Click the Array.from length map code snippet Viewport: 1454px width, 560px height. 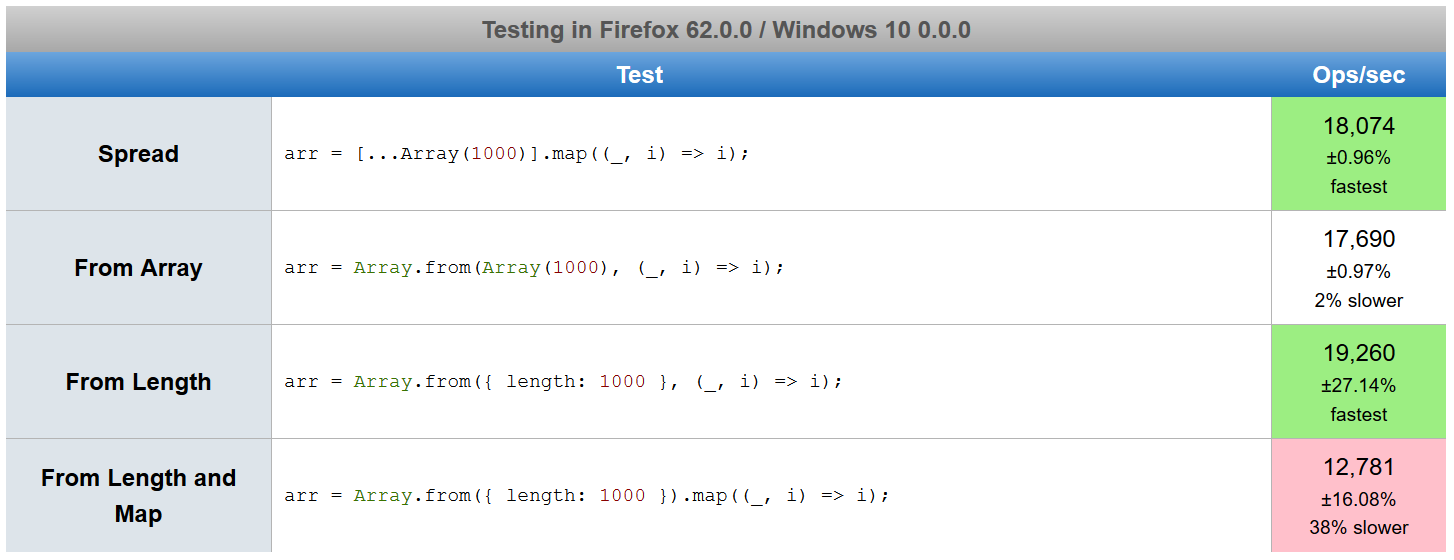click(x=587, y=496)
